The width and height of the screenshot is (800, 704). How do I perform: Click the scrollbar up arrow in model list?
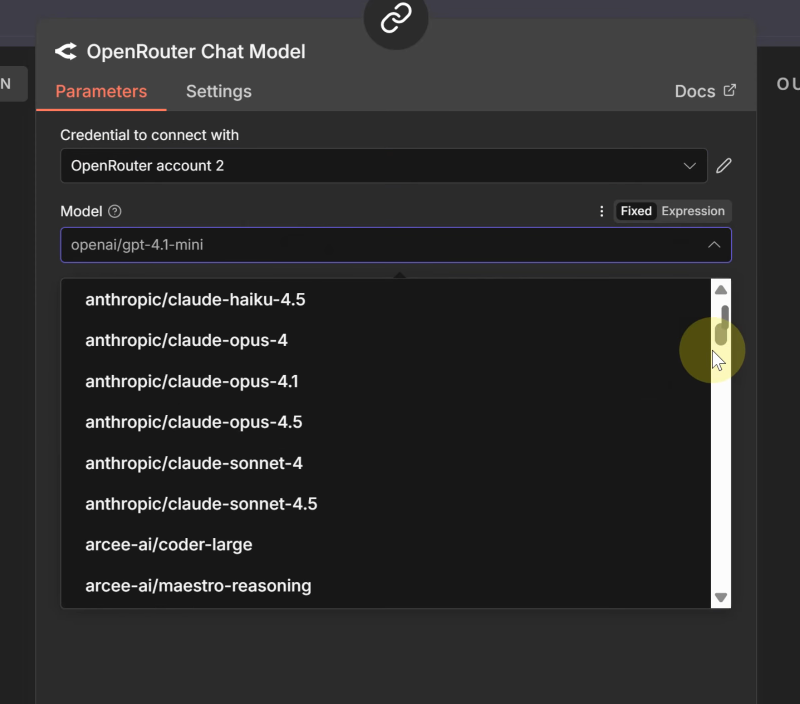(720, 290)
